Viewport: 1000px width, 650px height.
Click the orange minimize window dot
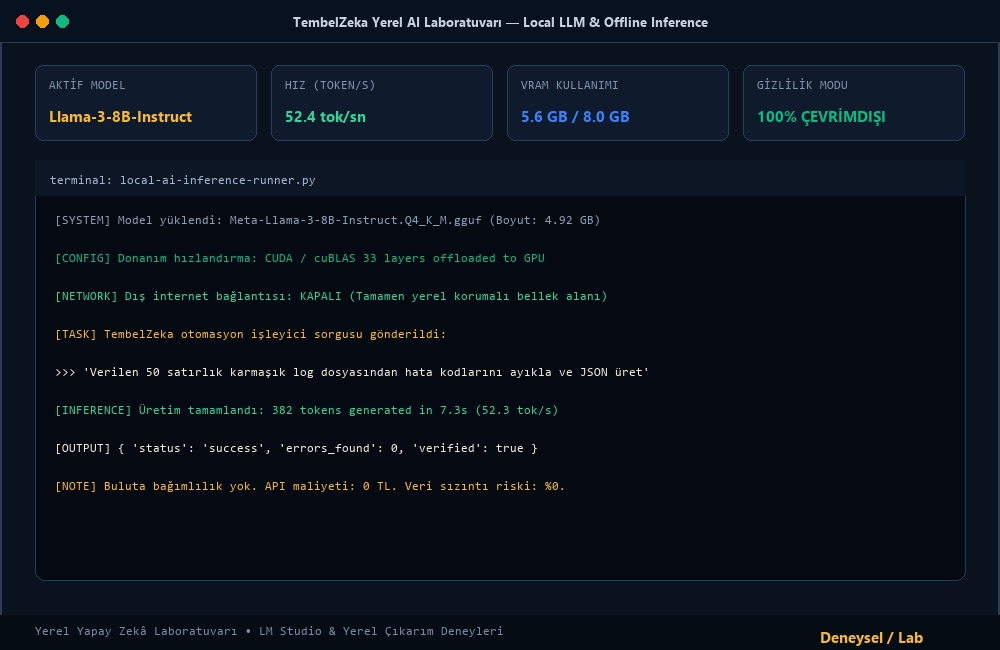click(42, 22)
